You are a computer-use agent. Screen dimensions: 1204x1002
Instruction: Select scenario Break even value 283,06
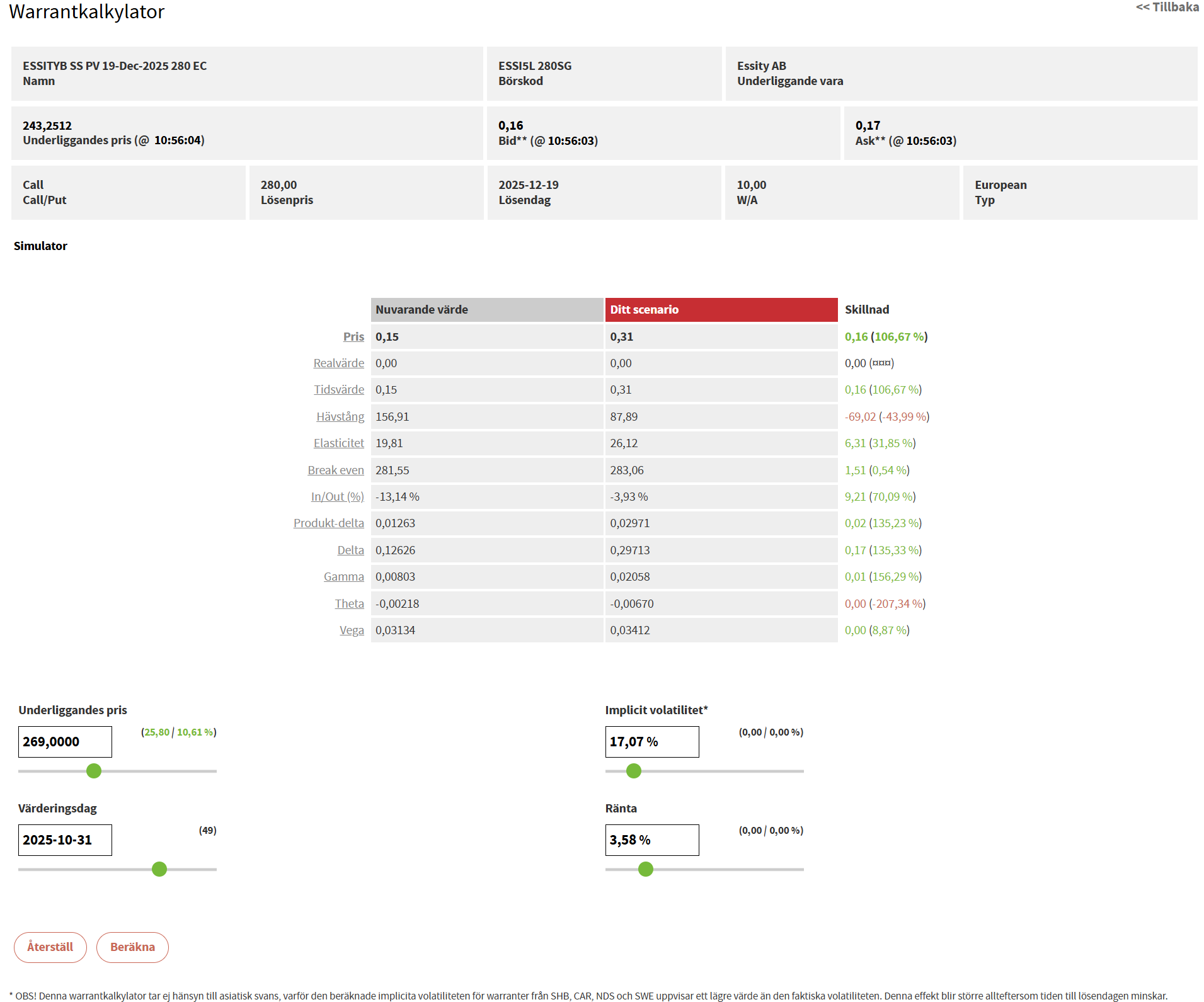(627, 470)
